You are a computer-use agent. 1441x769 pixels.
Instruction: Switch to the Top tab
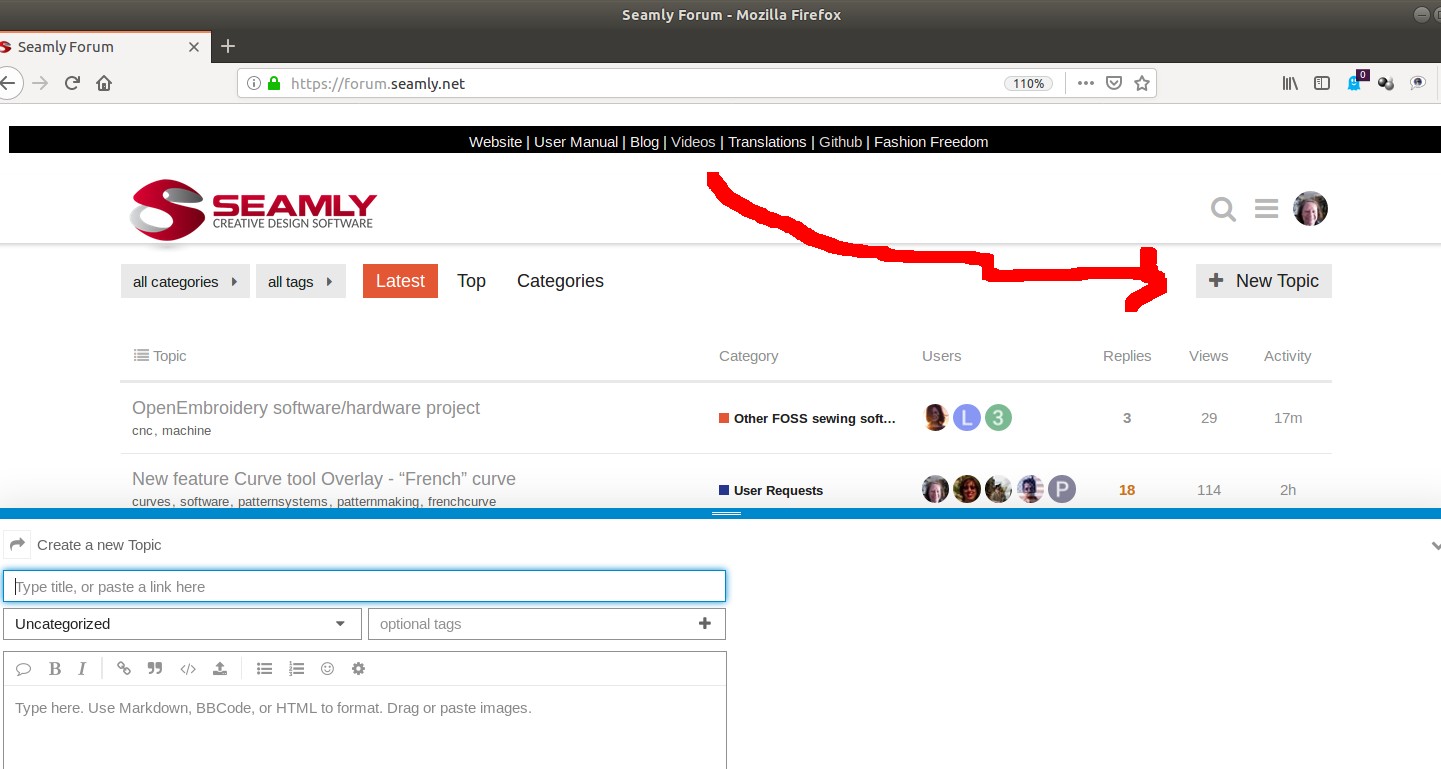[471, 281]
